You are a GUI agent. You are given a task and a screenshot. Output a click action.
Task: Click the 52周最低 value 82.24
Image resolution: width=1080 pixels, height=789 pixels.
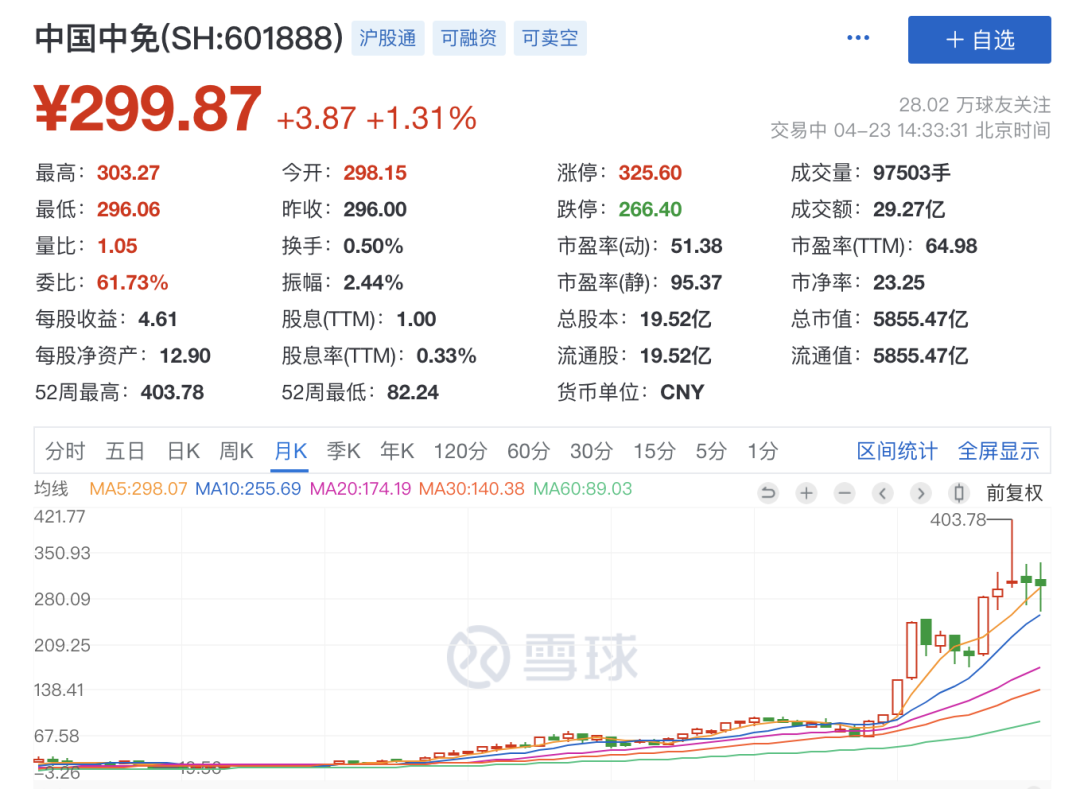pos(413,392)
